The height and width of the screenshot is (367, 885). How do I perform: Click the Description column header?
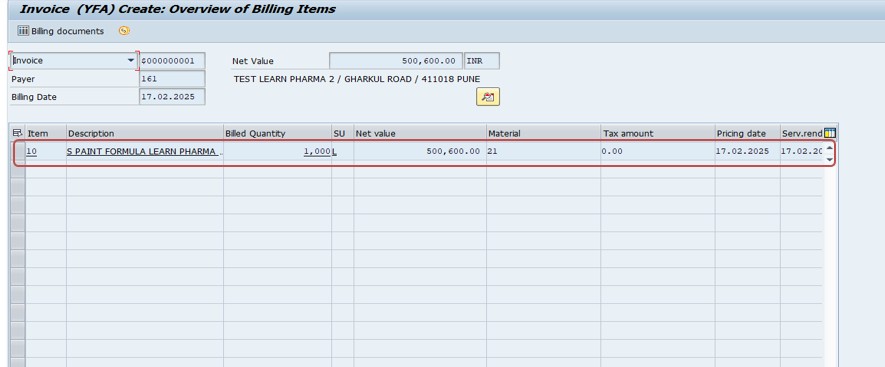tap(144, 133)
